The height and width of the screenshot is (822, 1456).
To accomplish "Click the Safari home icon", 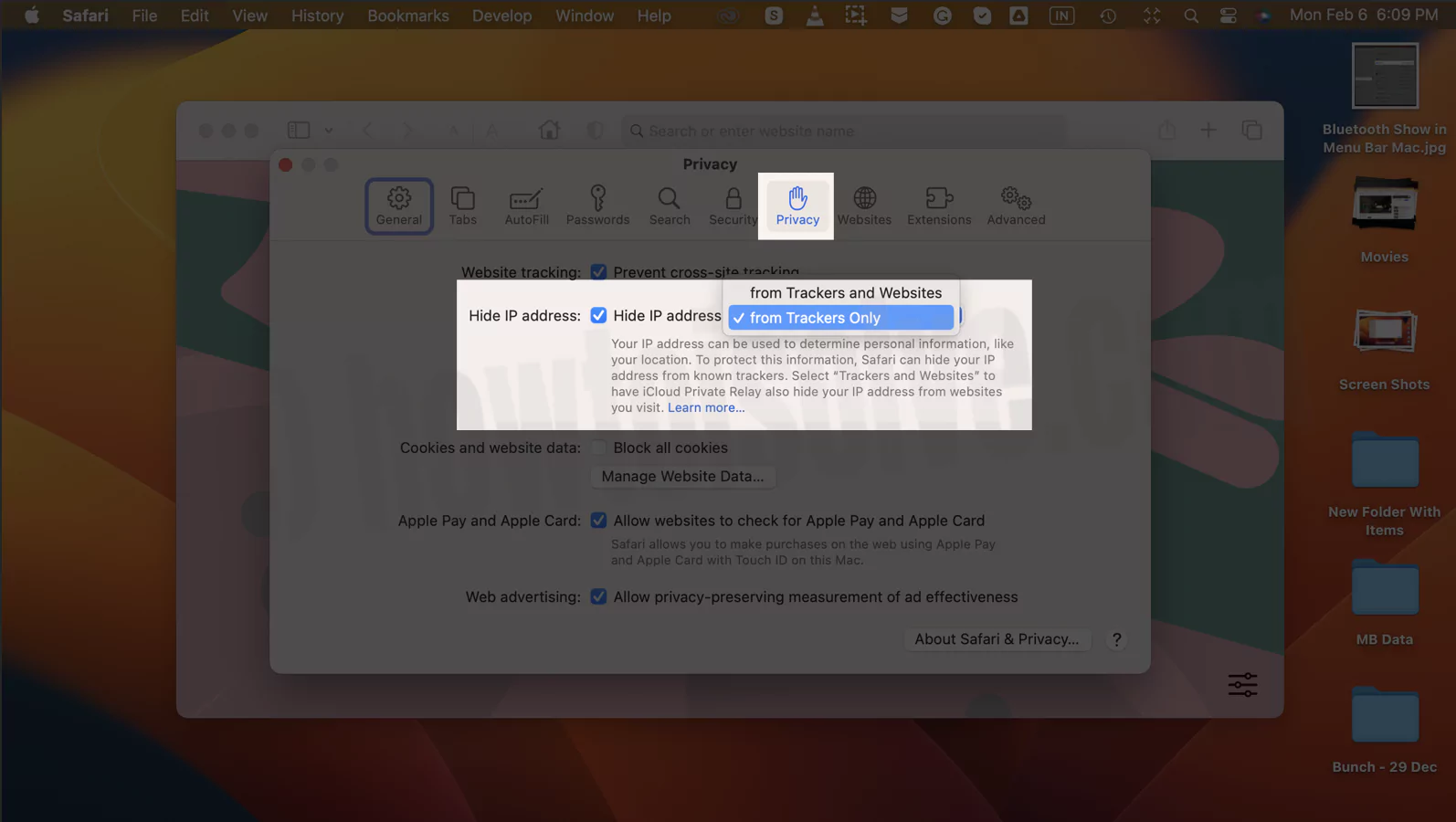I will pos(549,130).
